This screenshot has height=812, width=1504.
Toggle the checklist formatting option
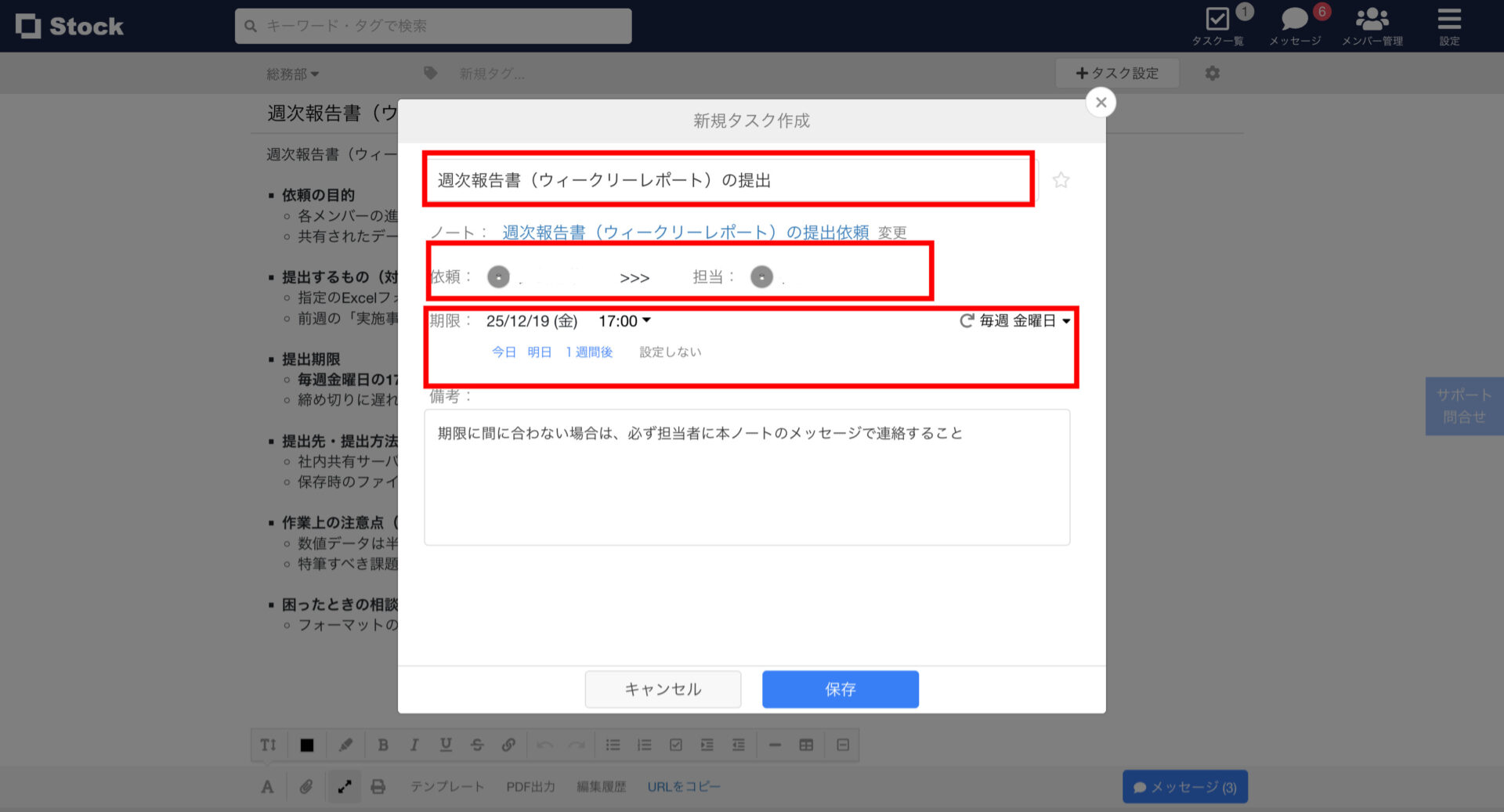coord(675,745)
